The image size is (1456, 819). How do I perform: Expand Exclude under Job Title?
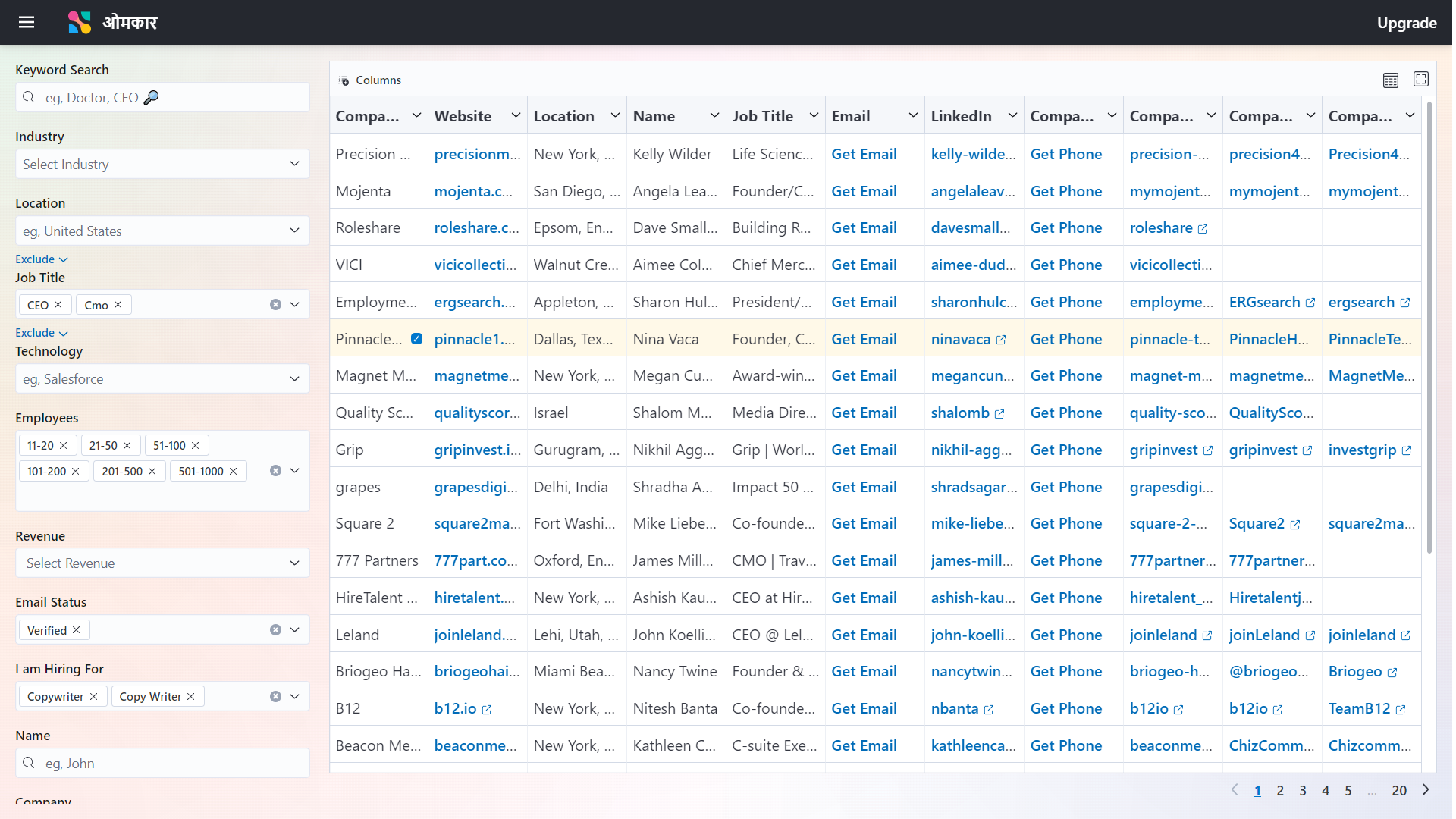(x=42, y=332)
